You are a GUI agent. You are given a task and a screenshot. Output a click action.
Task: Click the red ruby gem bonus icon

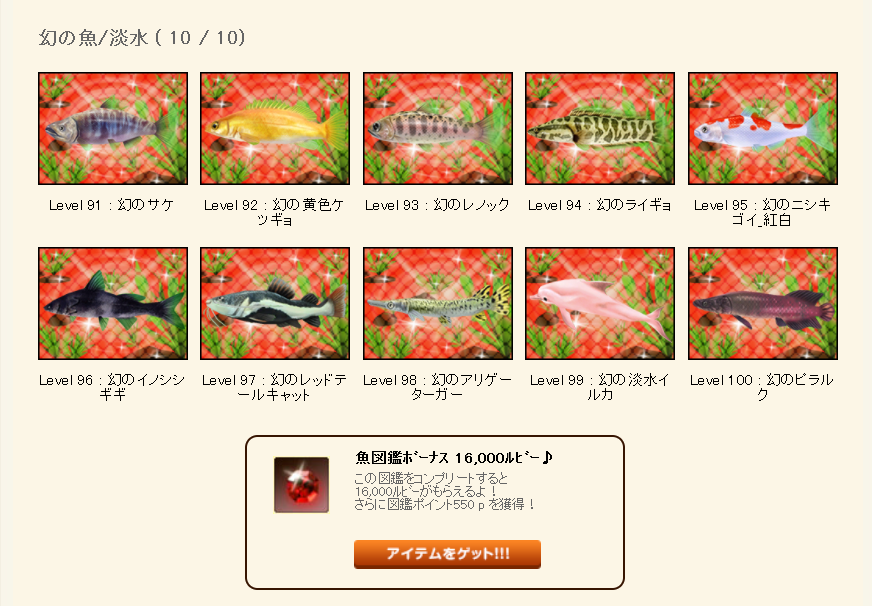click(x=301, y=485)
